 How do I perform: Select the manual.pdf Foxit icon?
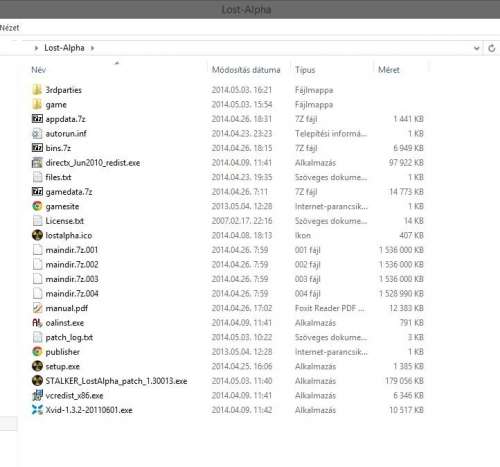click(37, 308)
